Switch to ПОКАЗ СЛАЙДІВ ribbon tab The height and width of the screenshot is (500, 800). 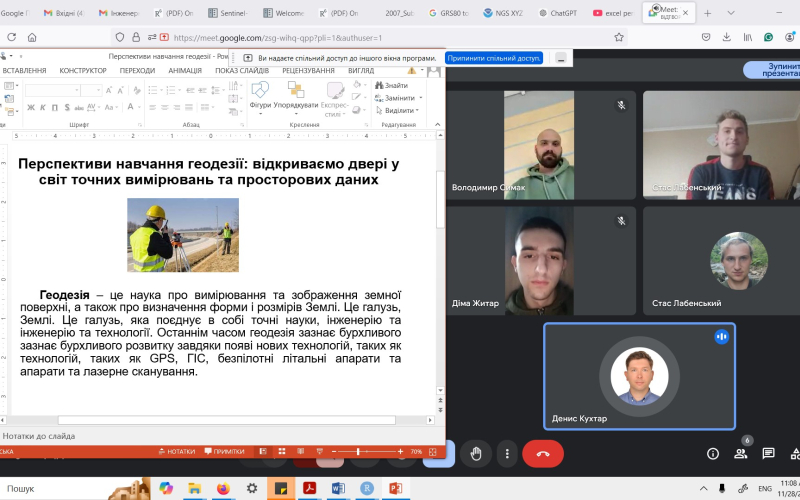242,70
